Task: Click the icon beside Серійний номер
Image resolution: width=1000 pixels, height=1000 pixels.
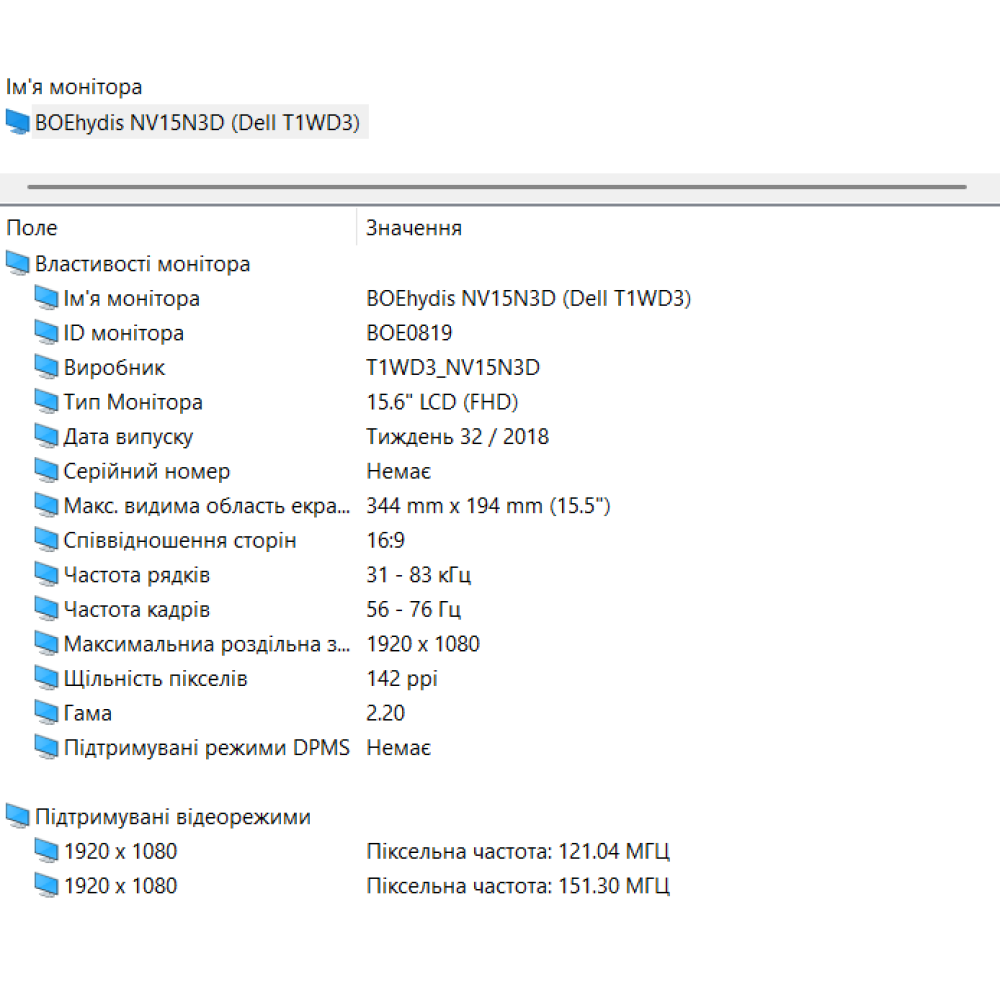Action: pyautogui.click(x=46, y=471)
